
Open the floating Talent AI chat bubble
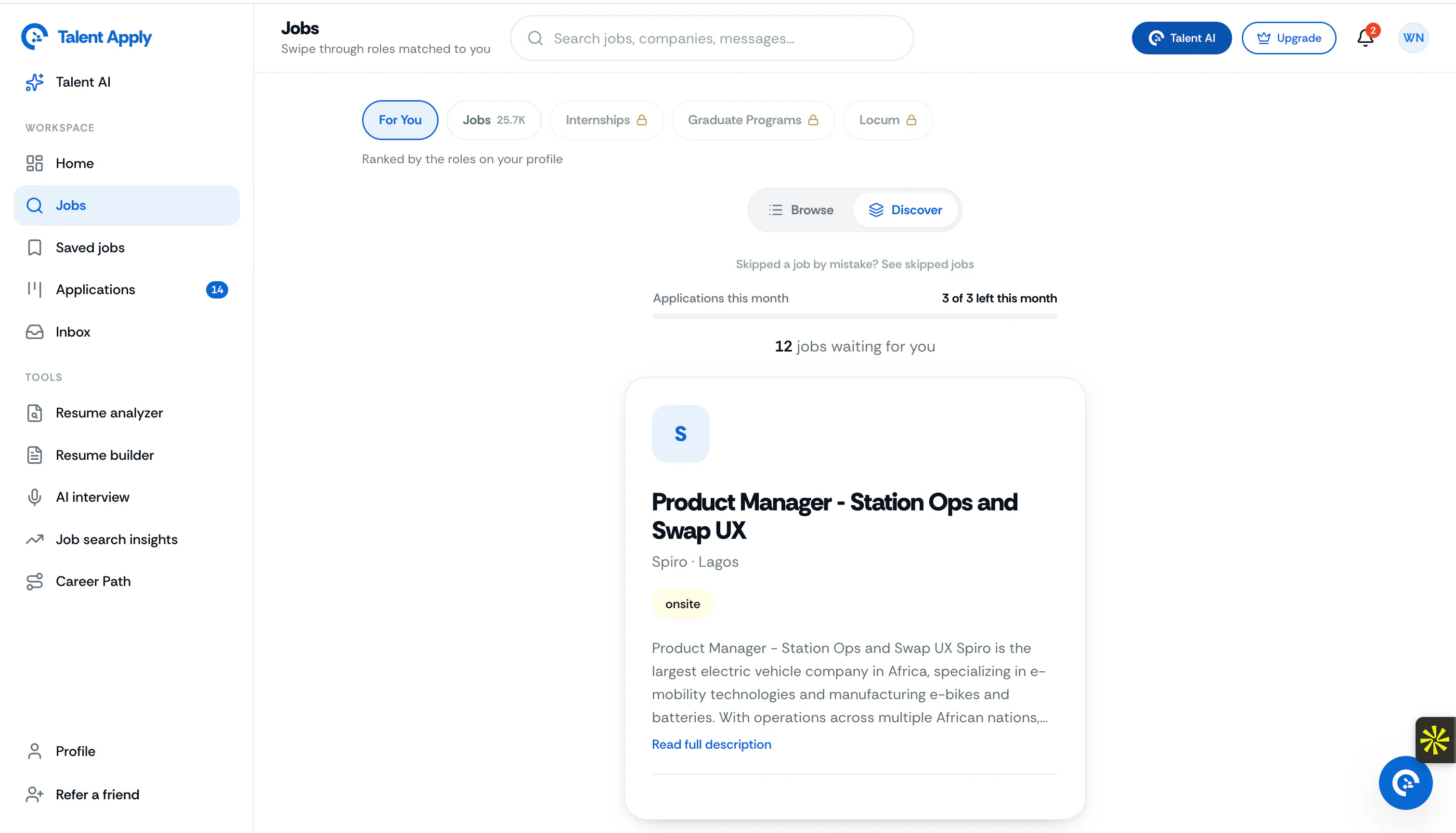pyautogui.click(x=1405, y=782)
